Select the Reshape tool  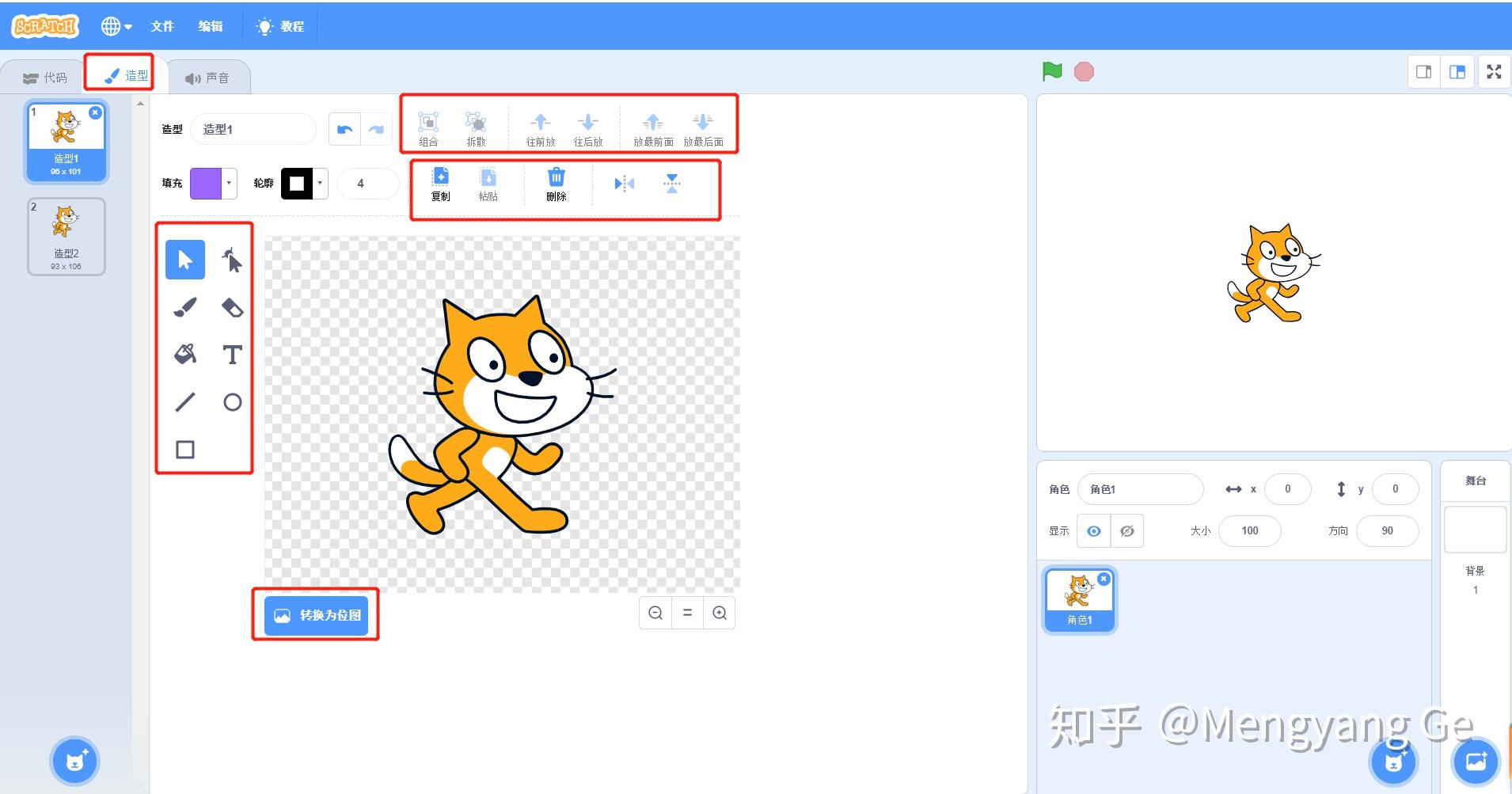pyautogui.click(x=232, y=260)
